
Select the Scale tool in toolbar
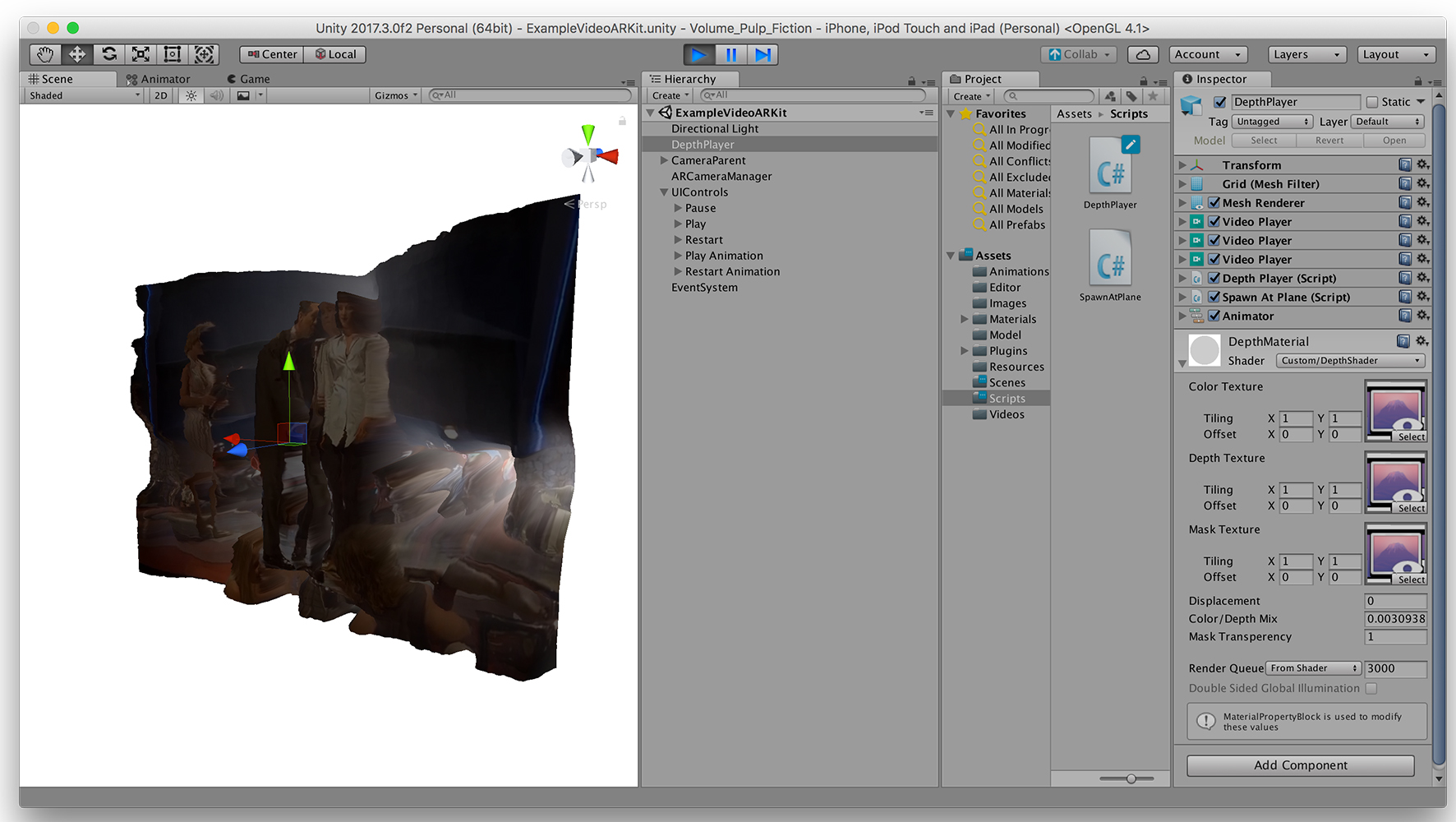click(141, 54)
